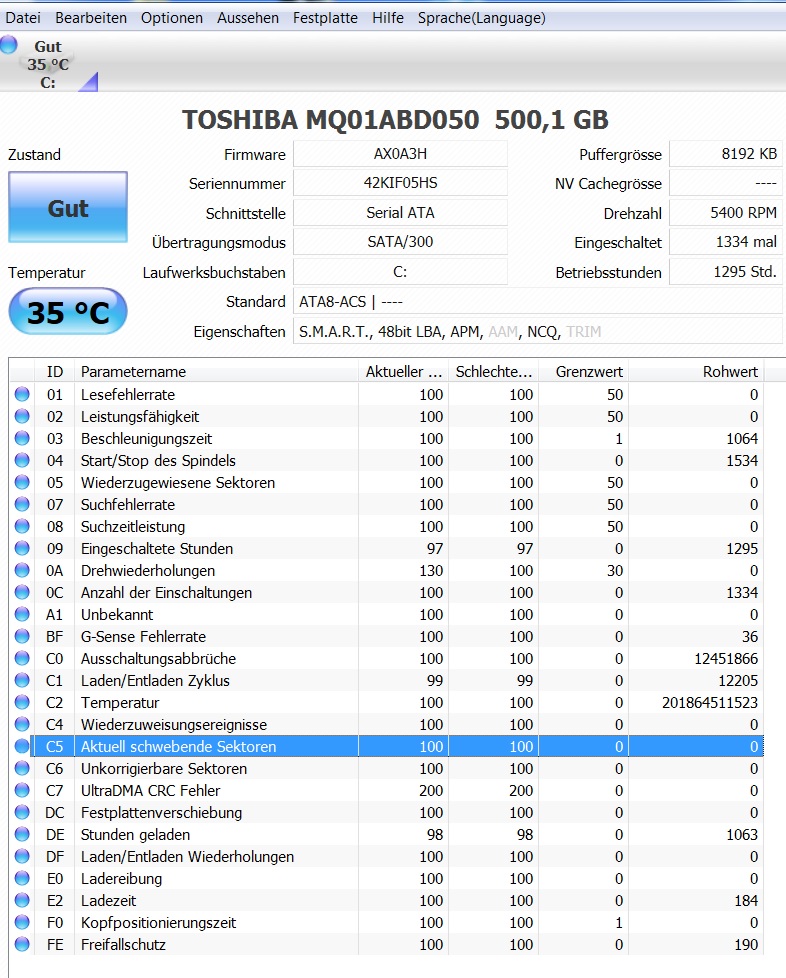The height and width of the screenshot is (978, 786).
Task: Open the Festplatte menu
Action: [325, 18]
